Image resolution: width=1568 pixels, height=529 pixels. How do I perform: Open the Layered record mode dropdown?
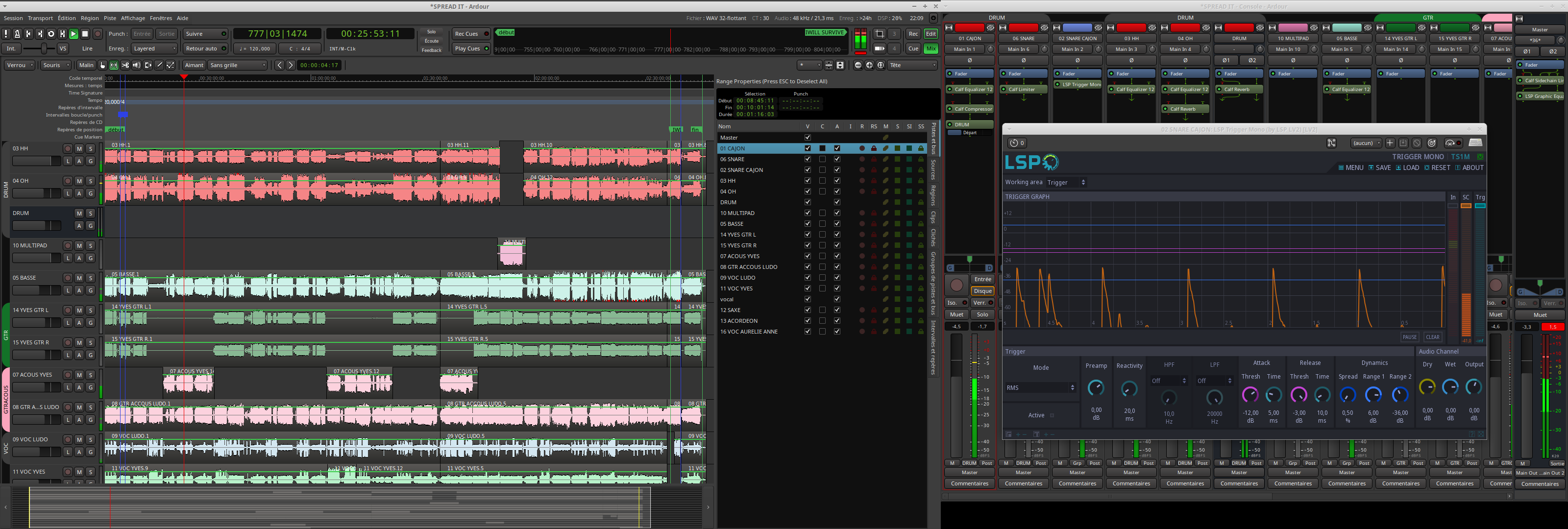(155, 48)
